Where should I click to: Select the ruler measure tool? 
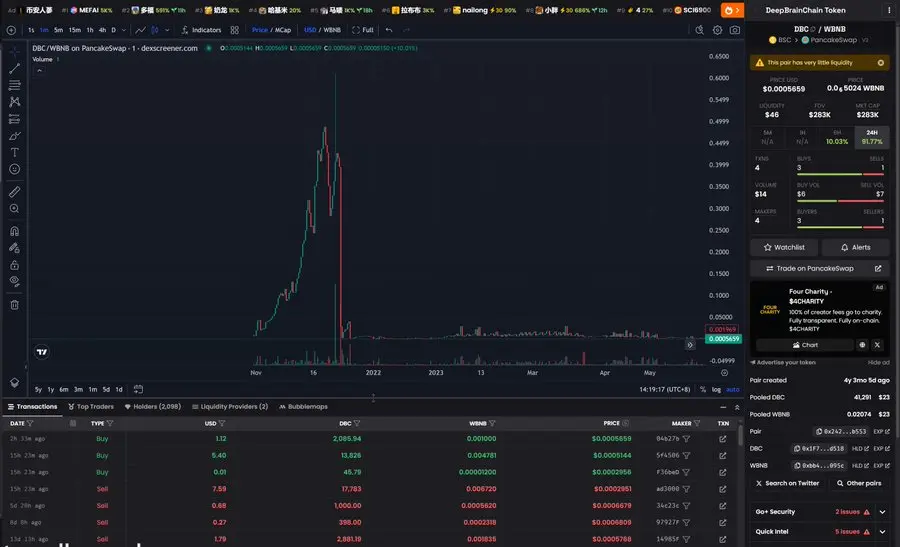pyautogui.click(x=14, y=192)
